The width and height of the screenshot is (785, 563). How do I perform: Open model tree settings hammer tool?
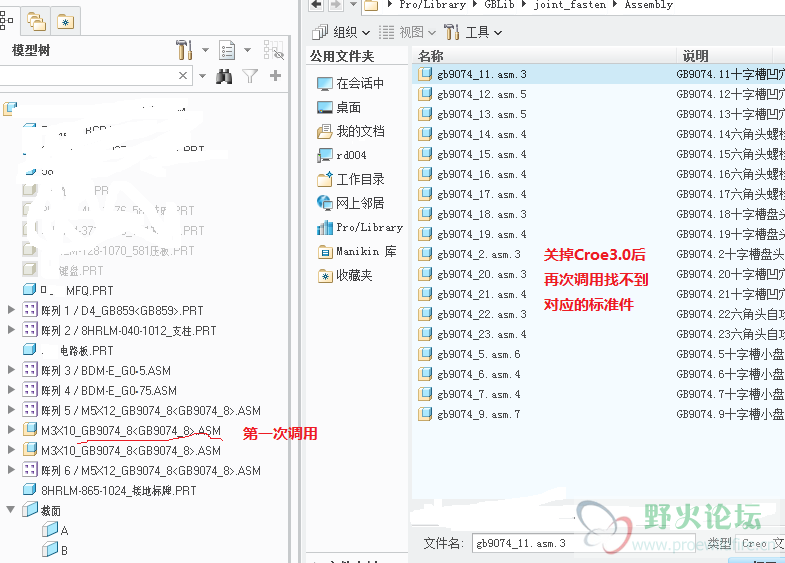pyautogui.click(x=184, y=50)
